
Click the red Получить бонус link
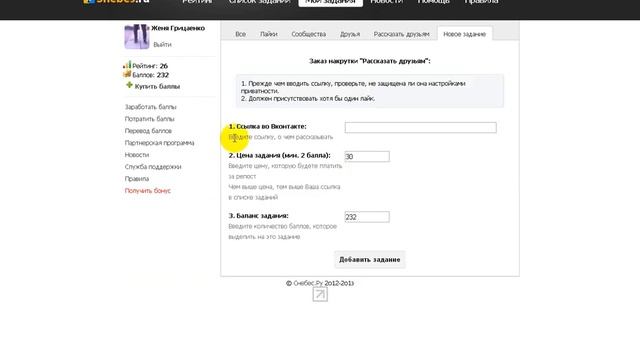pos(147,191)
